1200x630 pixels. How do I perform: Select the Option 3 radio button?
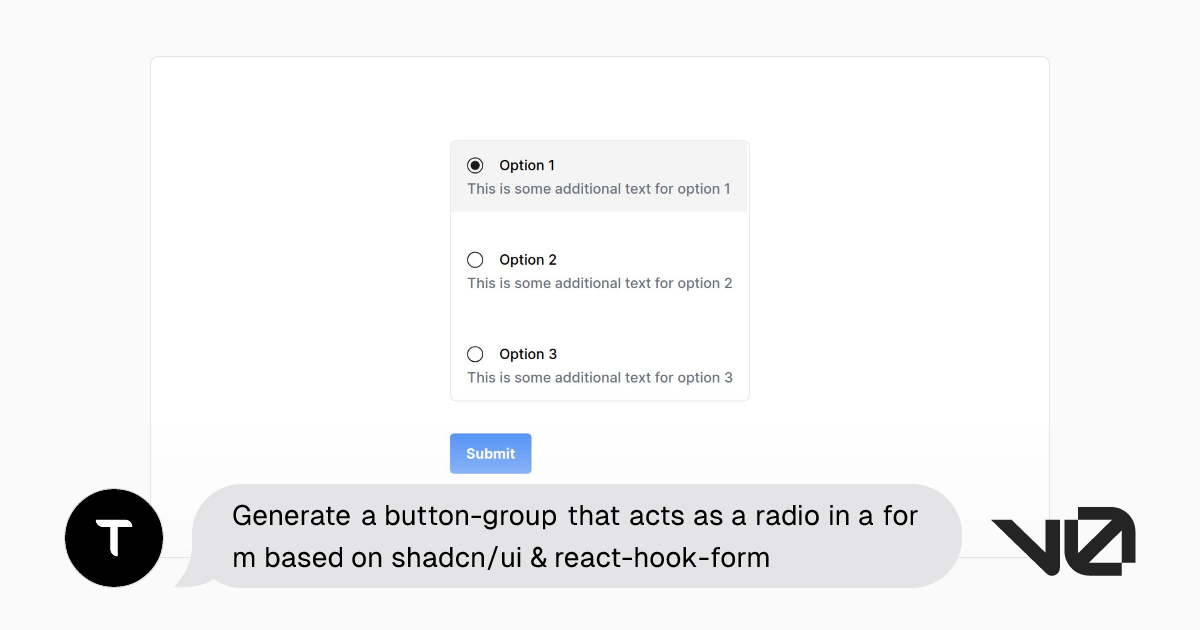475,353
